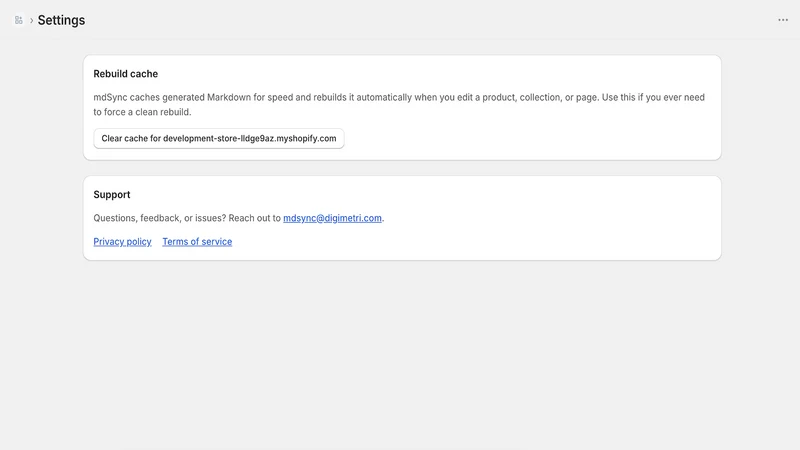
Task: Open the app home icon beside Settings
Action: (19, 20)
